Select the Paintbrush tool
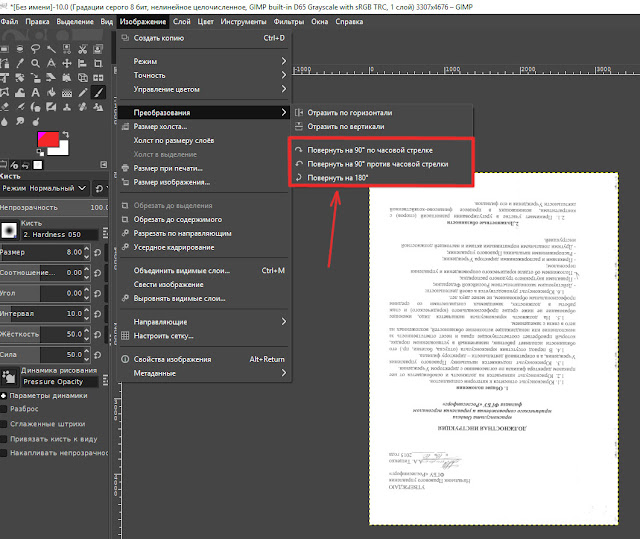The image size is (640, 539). [98, 92]
